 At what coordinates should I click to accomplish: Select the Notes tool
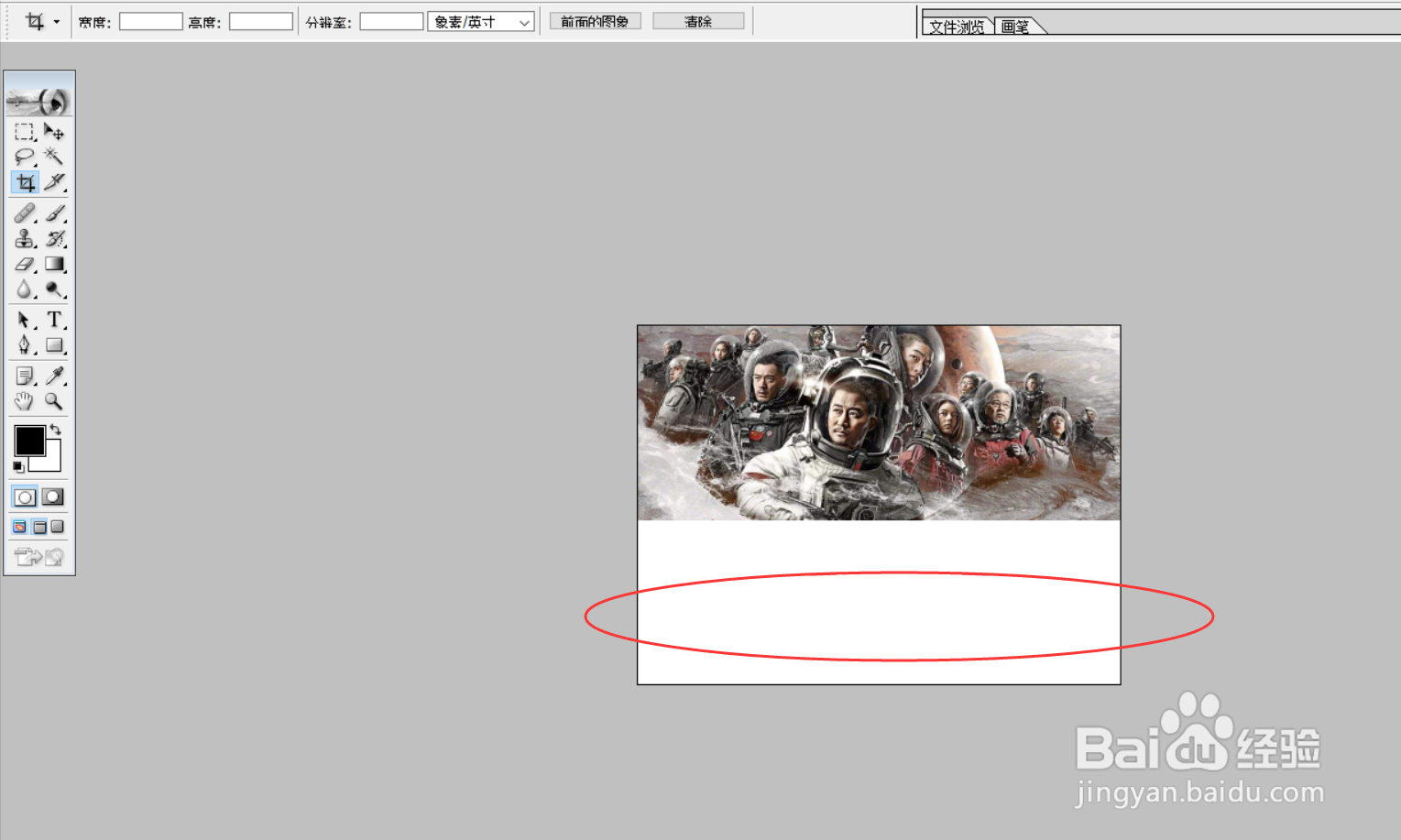coord(25,376)
